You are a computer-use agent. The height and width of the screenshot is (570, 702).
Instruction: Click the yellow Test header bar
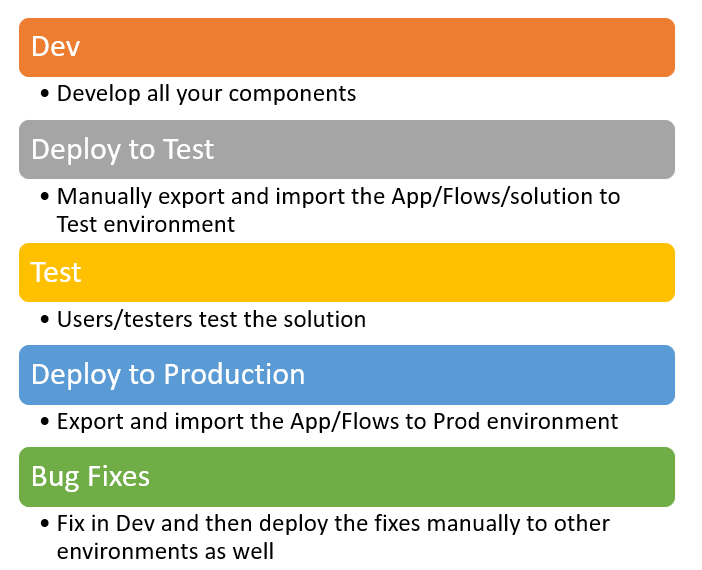346,272
